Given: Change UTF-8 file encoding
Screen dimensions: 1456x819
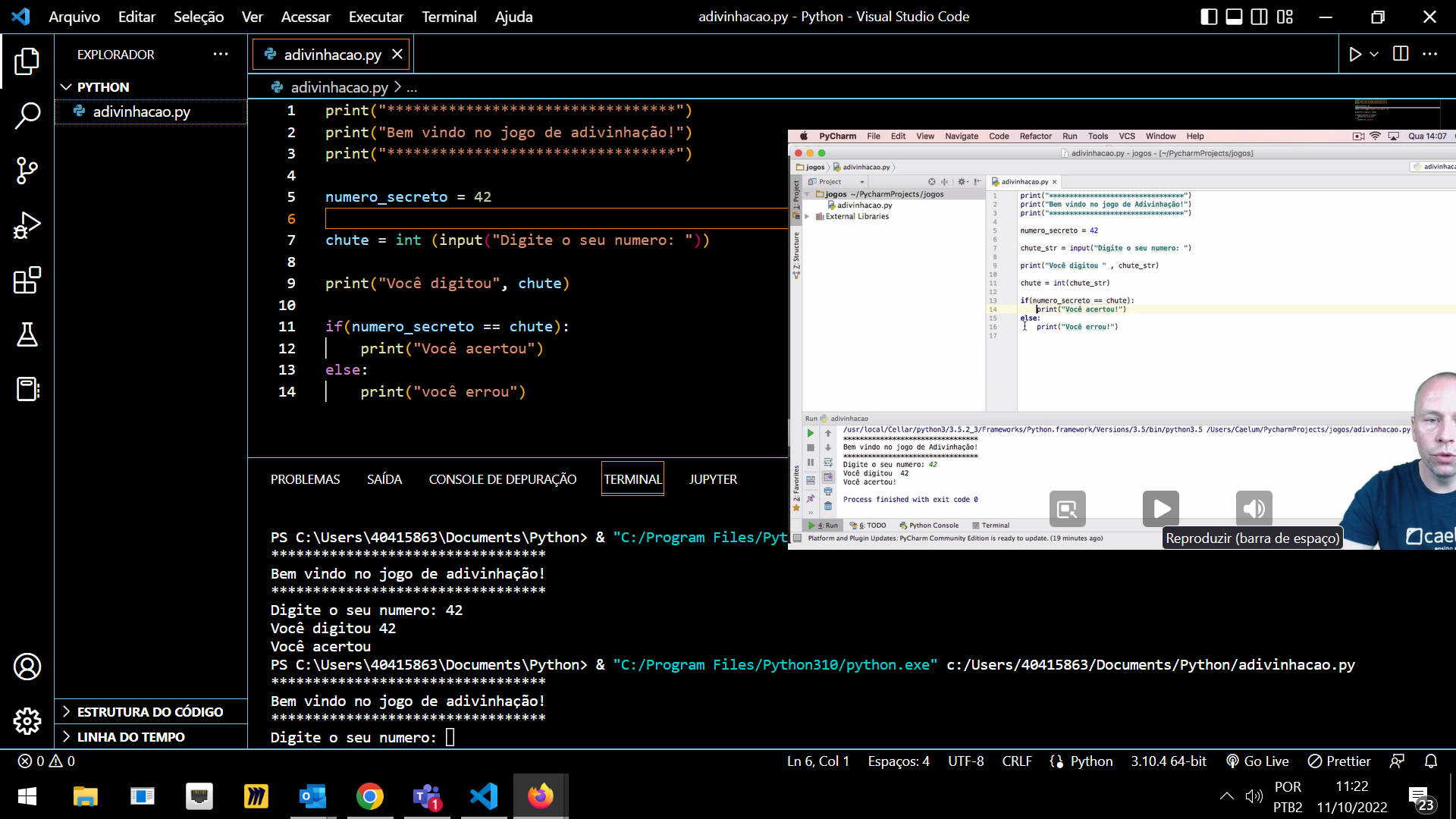Looking at the screenshot, I should [x=965, y=761].
